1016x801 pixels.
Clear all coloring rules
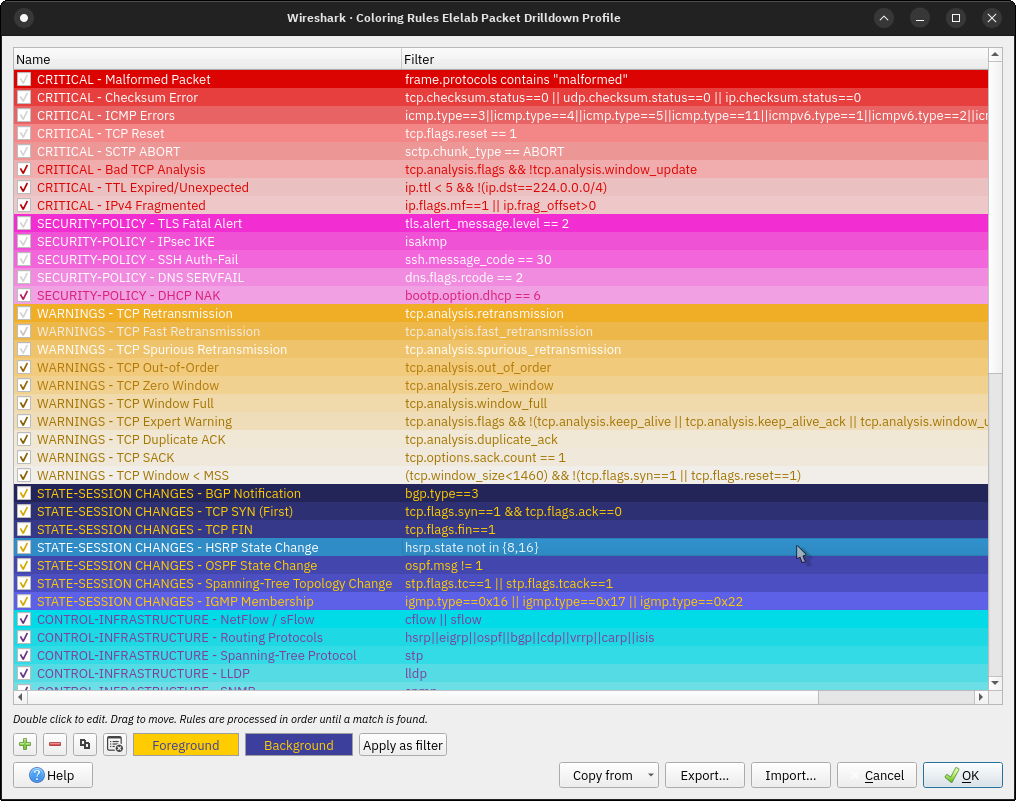coord(114,744)
